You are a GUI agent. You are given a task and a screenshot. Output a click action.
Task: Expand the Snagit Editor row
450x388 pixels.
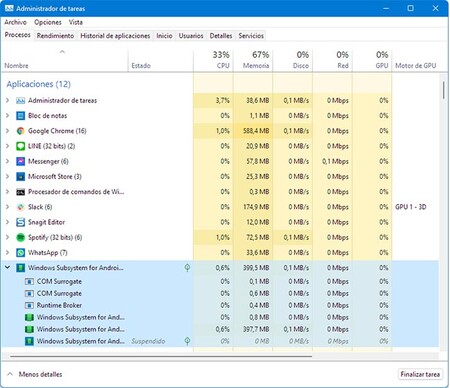click(7, 222)
